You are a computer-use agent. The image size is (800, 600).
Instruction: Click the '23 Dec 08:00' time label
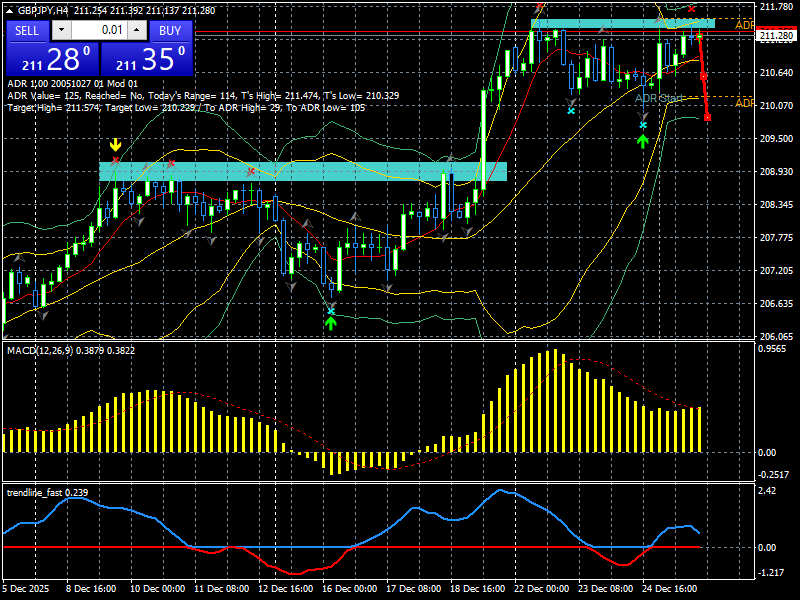[606, 588]
